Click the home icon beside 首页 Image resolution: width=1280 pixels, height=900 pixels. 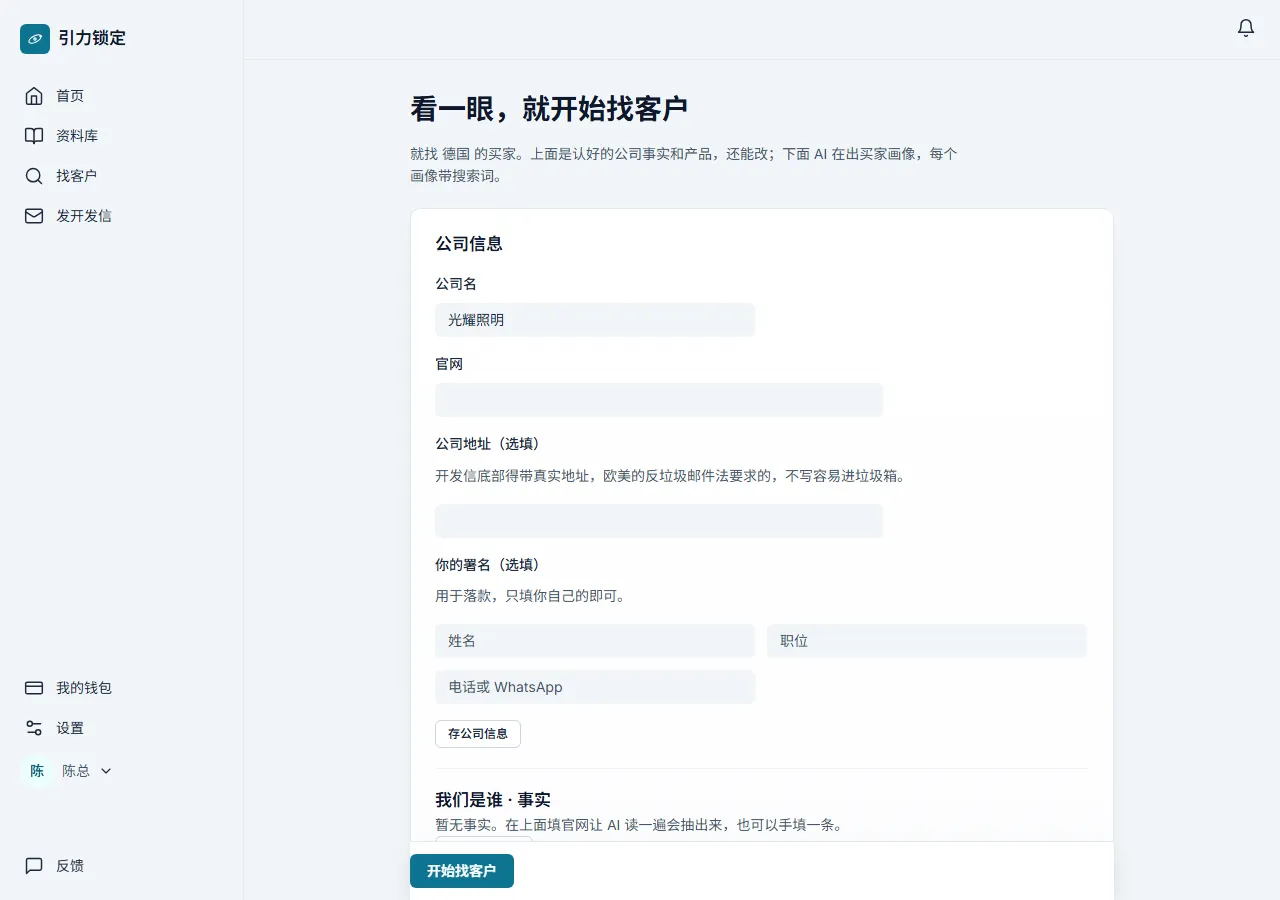point(34,96)
